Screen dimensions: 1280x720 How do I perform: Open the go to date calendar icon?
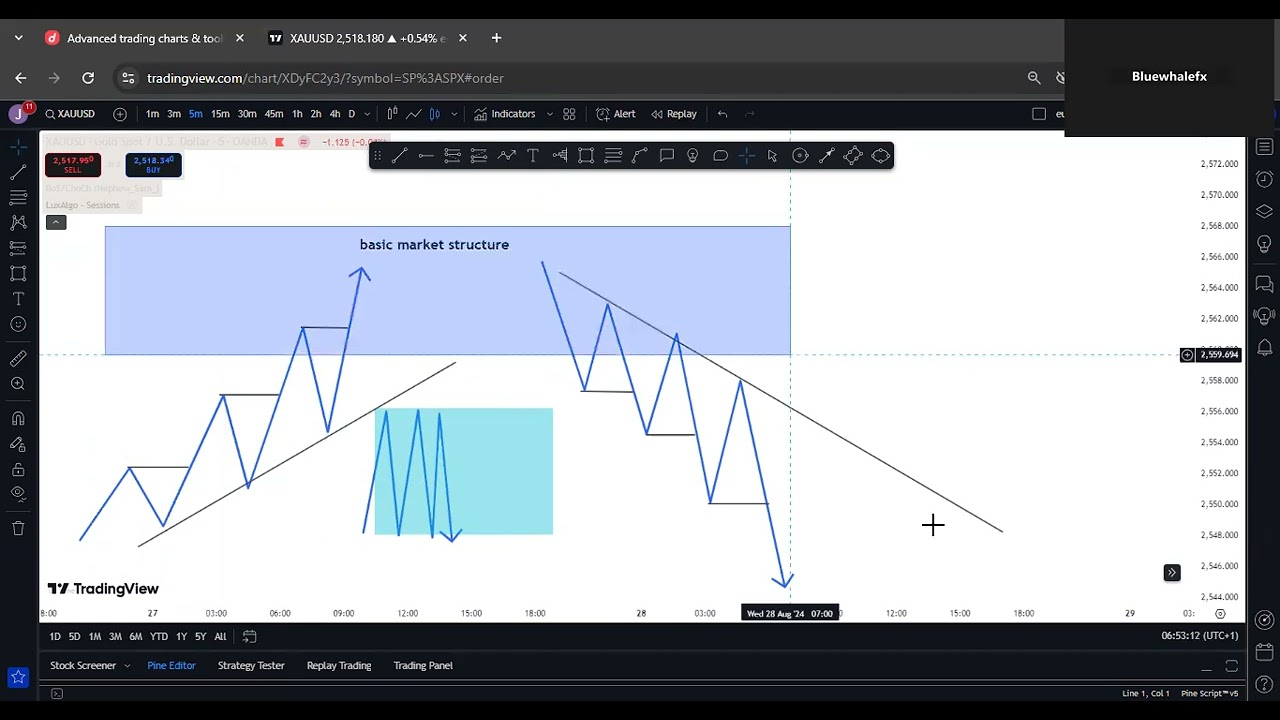click(x=249, y=636)
